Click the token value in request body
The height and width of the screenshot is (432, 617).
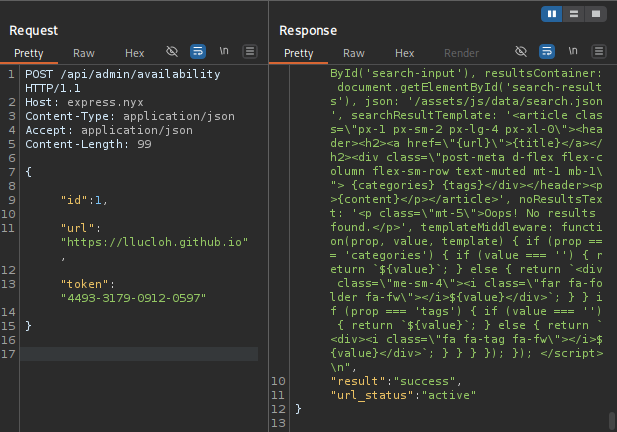click(x=133, y=298)
